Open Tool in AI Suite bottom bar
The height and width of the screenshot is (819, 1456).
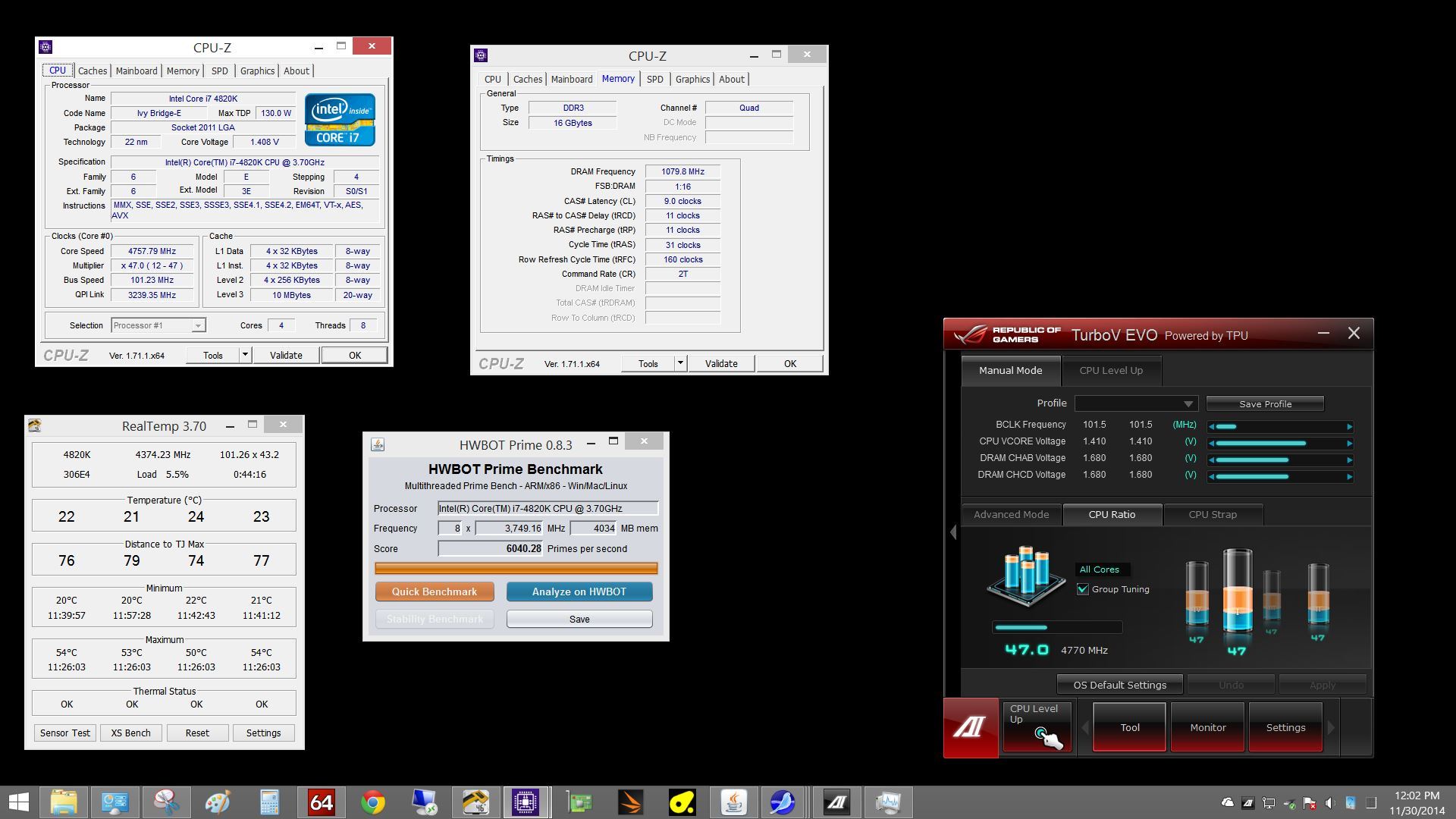tap(1130, 727)
